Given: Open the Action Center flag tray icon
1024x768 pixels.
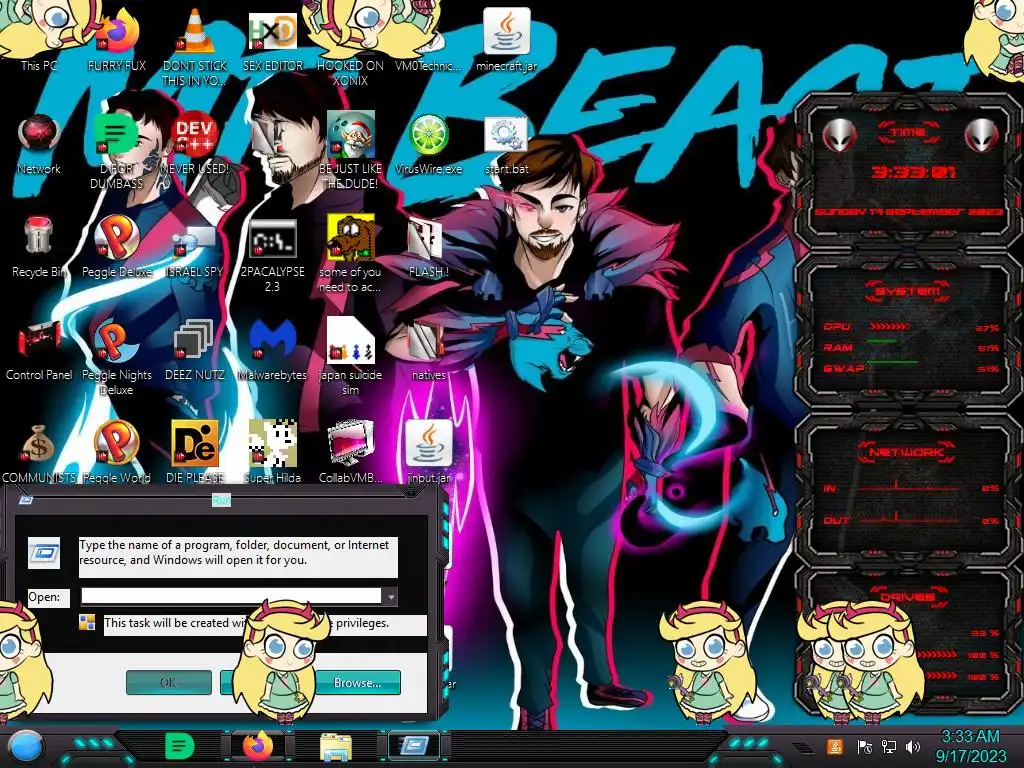Looking at the screenshot, I should coord(865,746).
